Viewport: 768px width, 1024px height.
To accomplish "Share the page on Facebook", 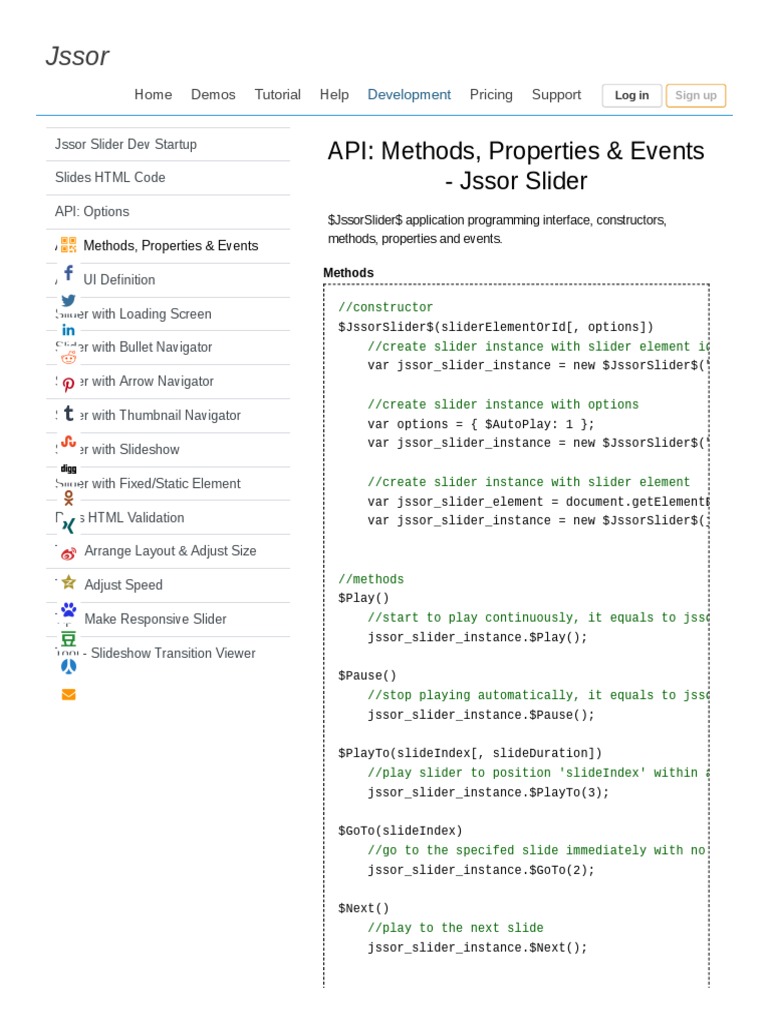I will tap(68, 273).
